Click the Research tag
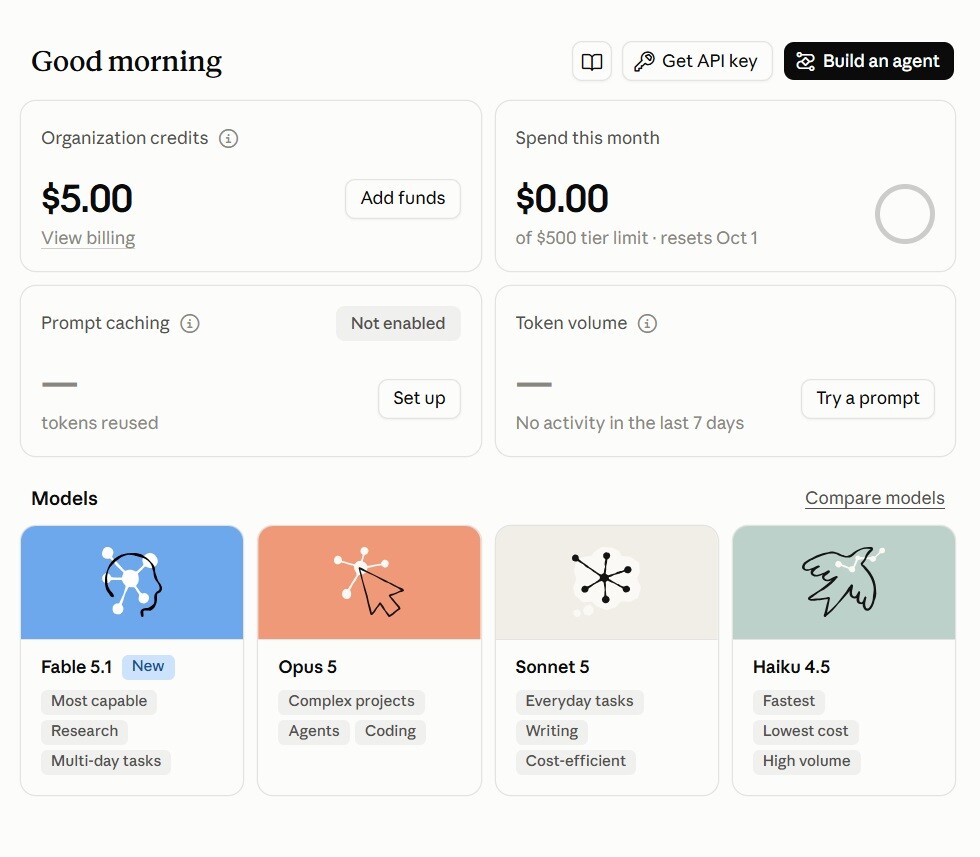Image resolution: width=980 pixels, height=857 pixels. click(x=84, y=731)
